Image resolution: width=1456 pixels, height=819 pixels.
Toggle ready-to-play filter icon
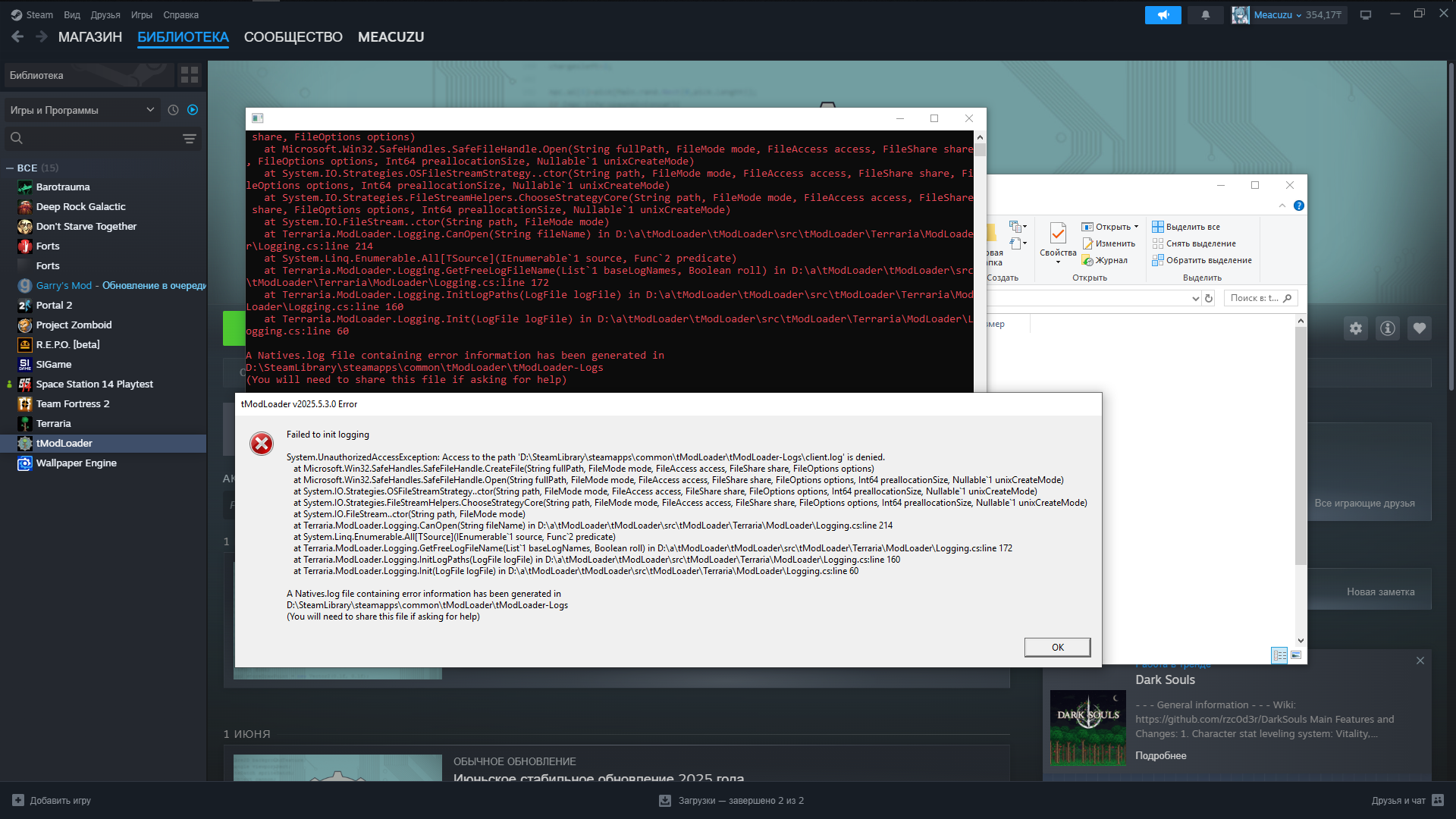click(x=193, y=110)
